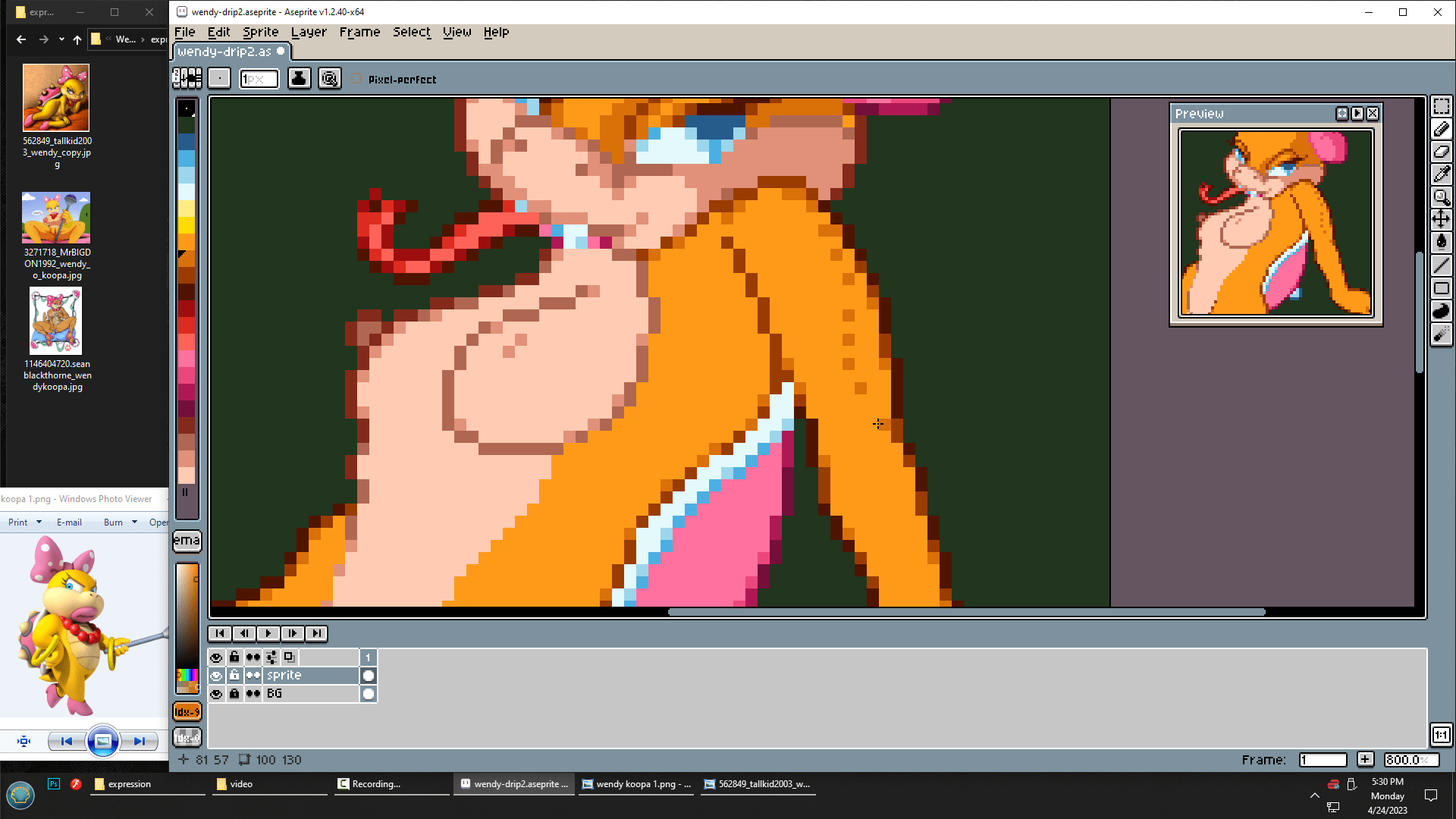1456x819 pixels.
Task: Select the Eraser tool
Action: tap(1441, 152)
